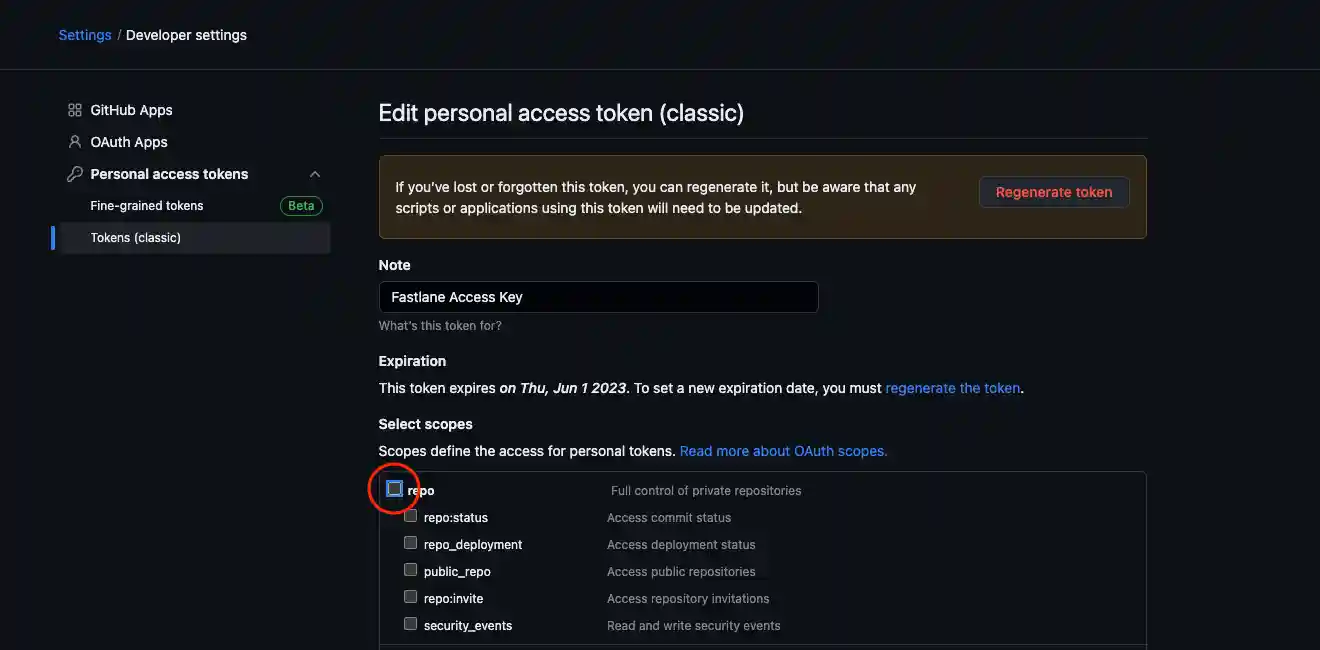Check the repo:status scope
The height and width of the screenshot is (650, 1320).
[x=410, y=515]
